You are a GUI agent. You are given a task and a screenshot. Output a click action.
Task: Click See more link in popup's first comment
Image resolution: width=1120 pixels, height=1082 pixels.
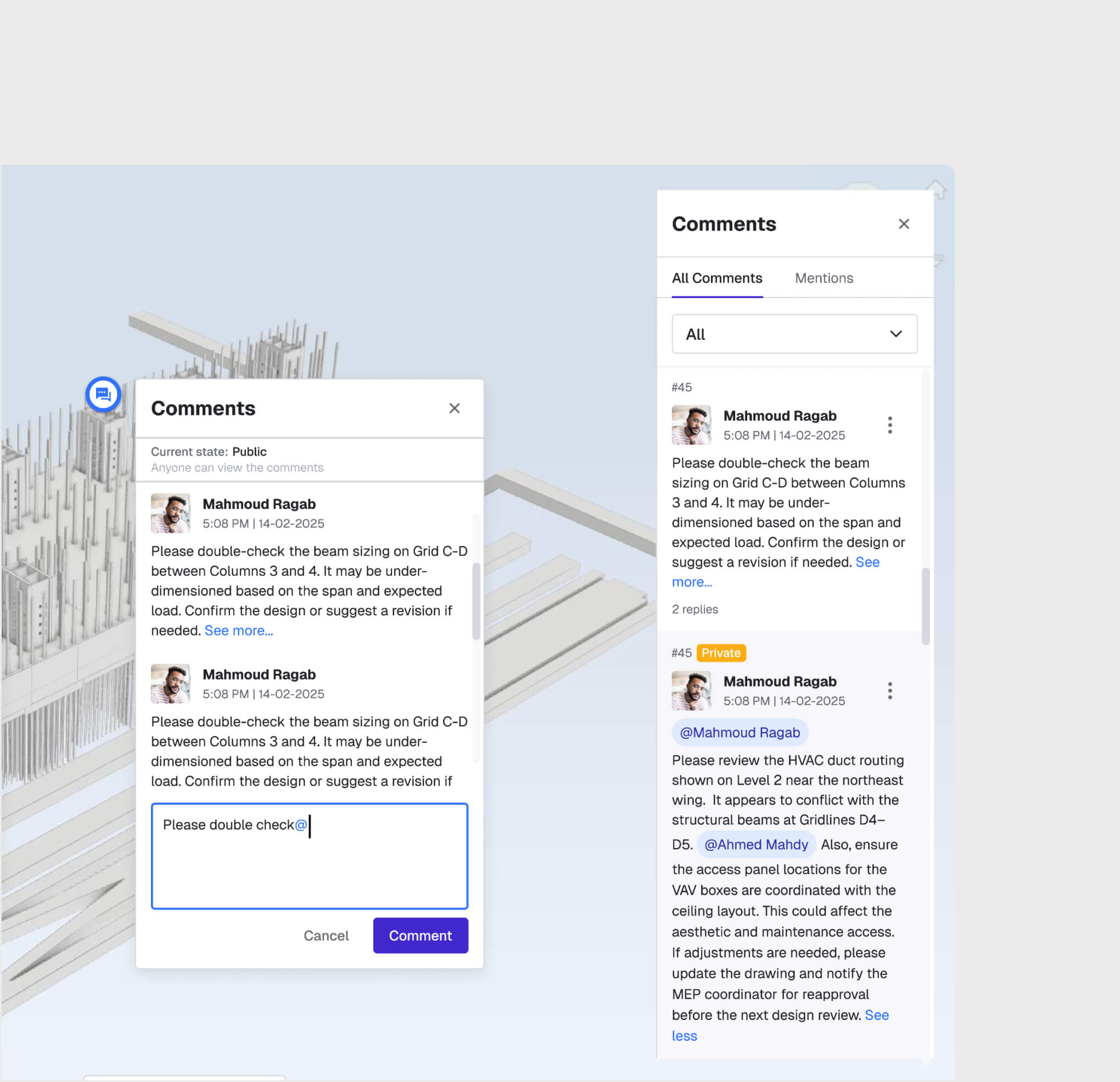tap(239, 630)
